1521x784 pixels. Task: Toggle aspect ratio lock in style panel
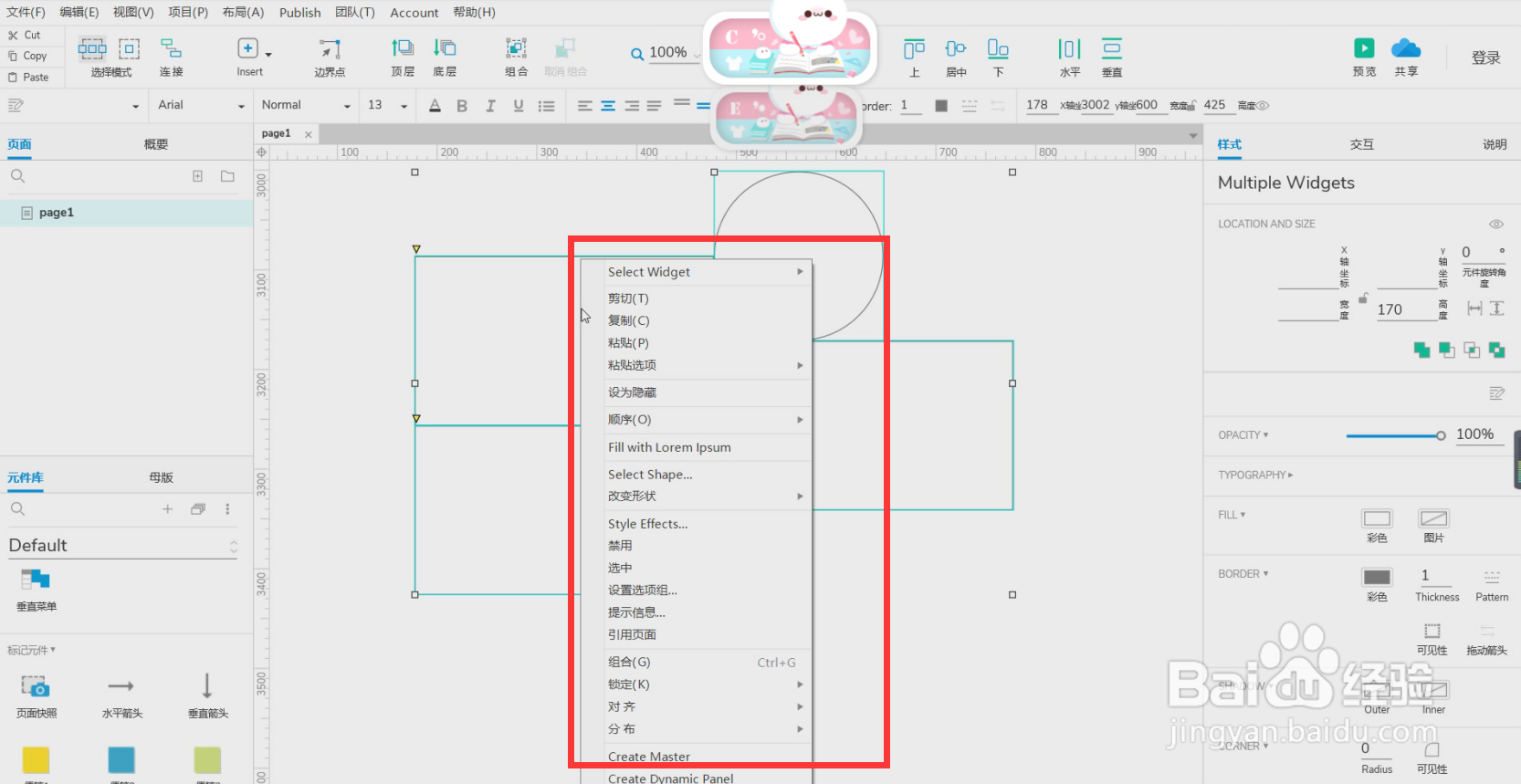point(1363,298)
